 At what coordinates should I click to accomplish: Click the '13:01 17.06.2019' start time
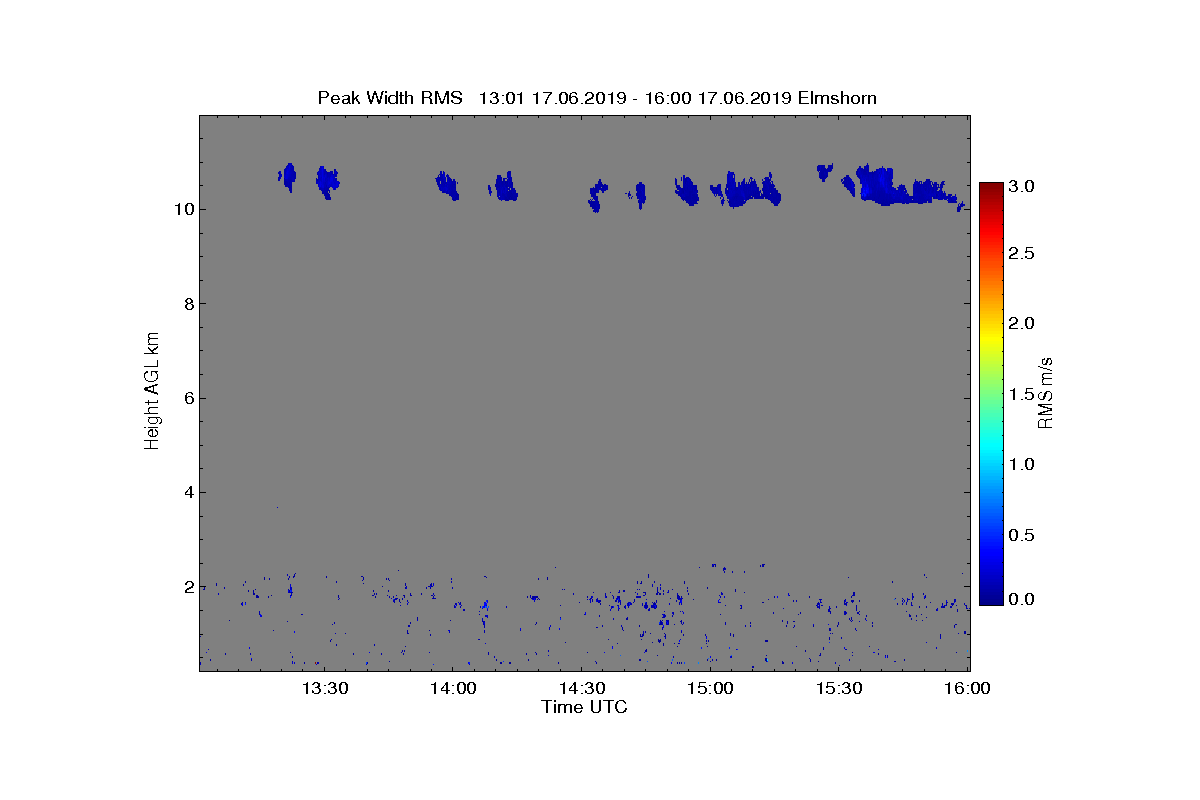tap(553, 98)
